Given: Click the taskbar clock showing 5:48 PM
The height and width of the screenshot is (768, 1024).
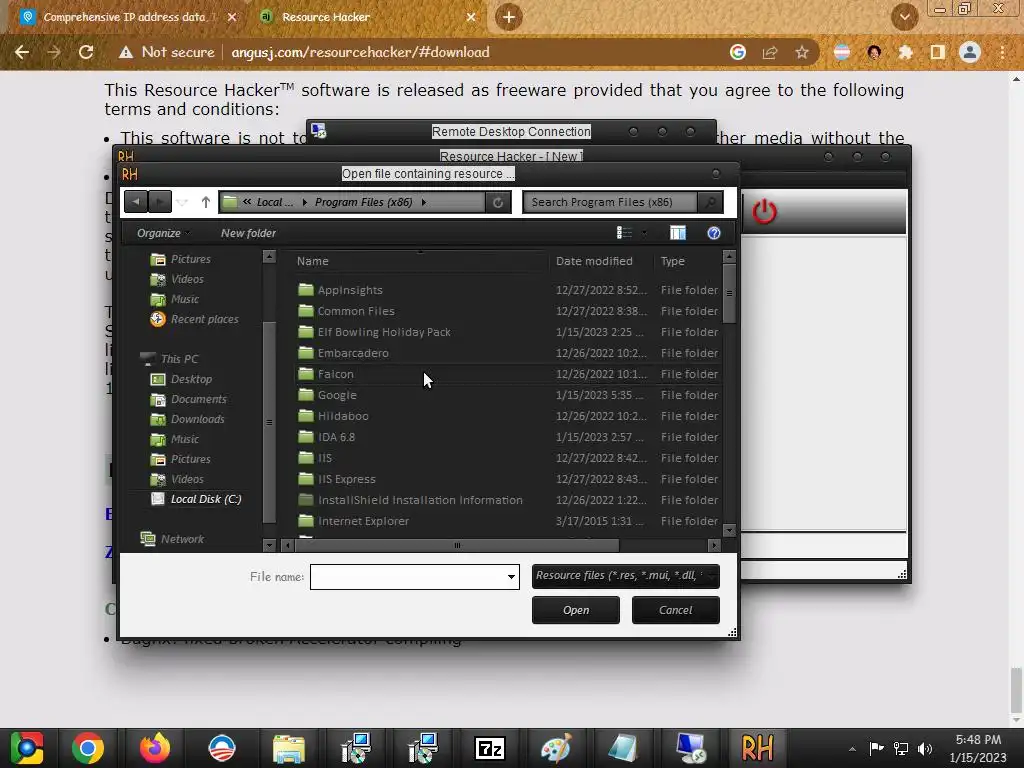Looking at the screenshot, I should coord(978,748).
